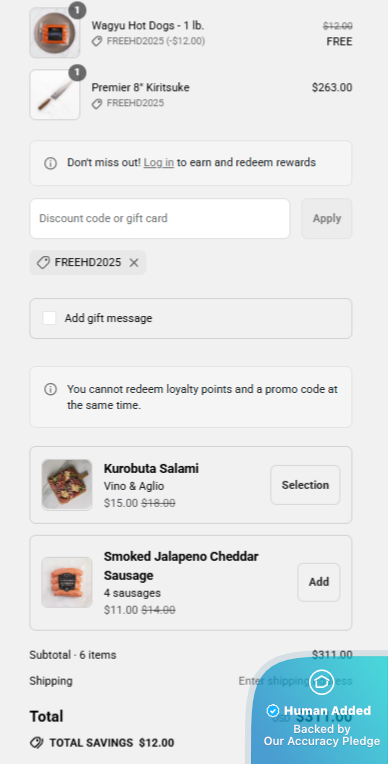The height and width of the screenshot is (764, 388).
Task: Click info icon beside rewards notice
Action: 50,163
